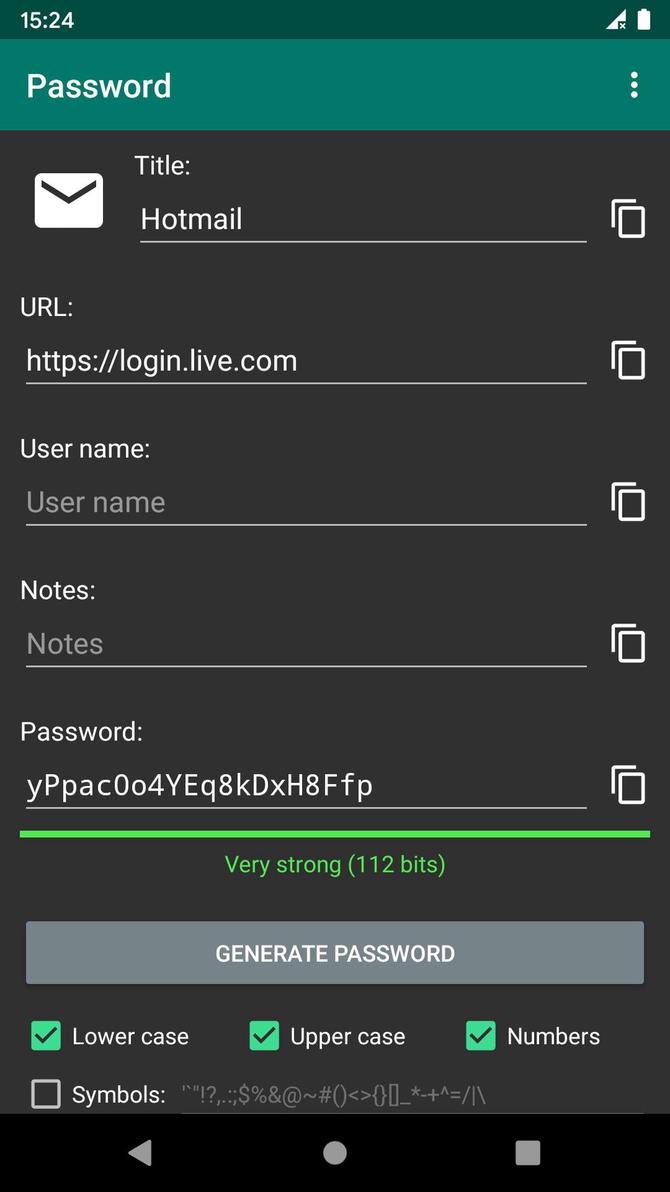Uncheck the Upper case option
The height and width of the screenshot is (1192, 670).
point(263,1036)
